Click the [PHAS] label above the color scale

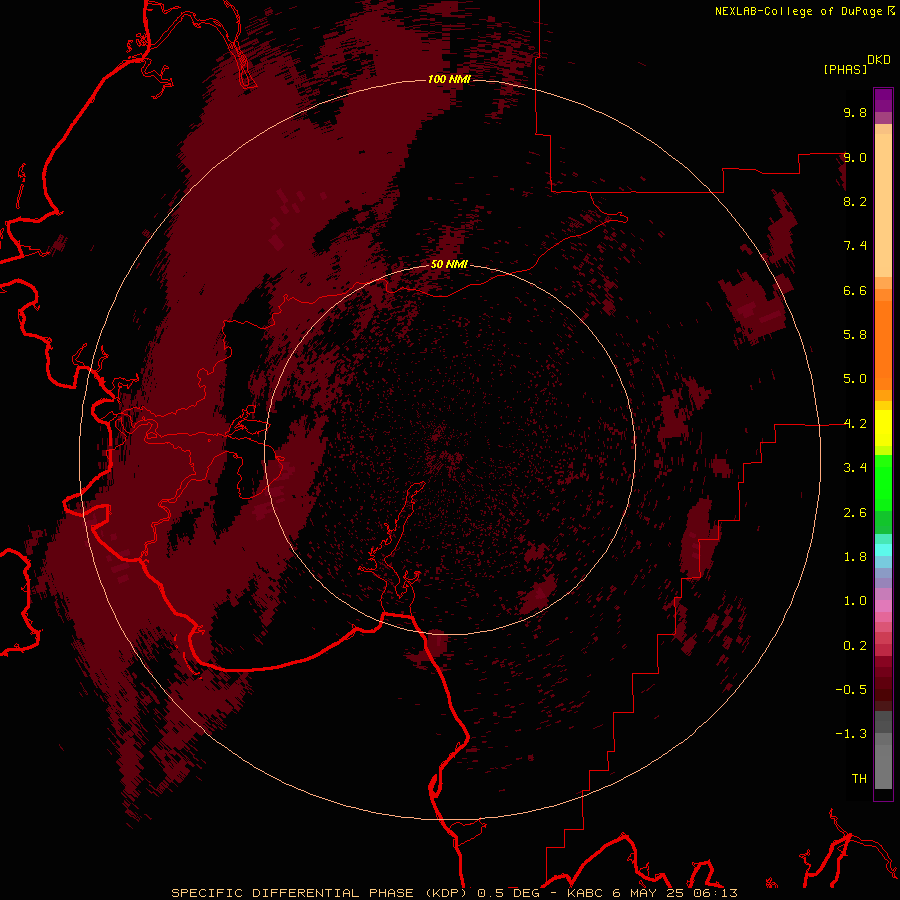[x=845, y=69]
